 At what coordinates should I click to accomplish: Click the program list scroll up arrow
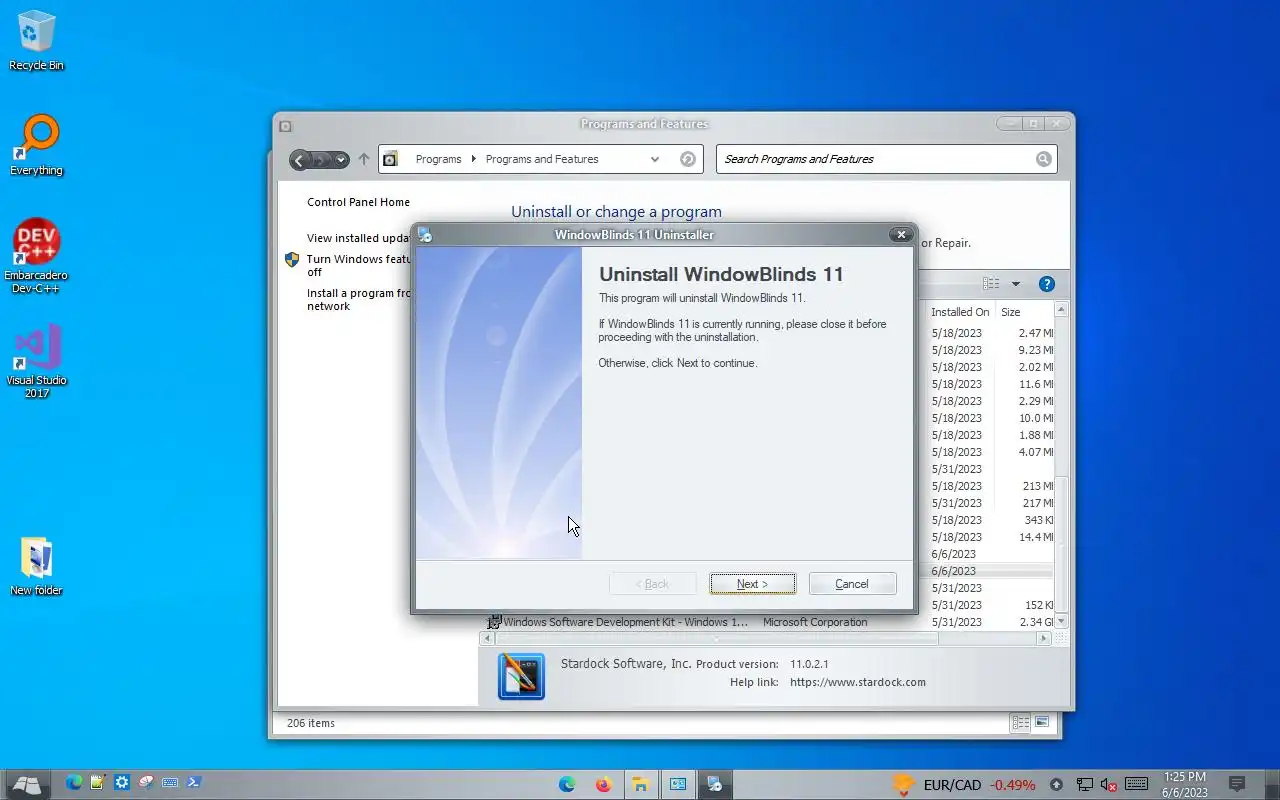pyautogui.click(x=1061, y=311)
